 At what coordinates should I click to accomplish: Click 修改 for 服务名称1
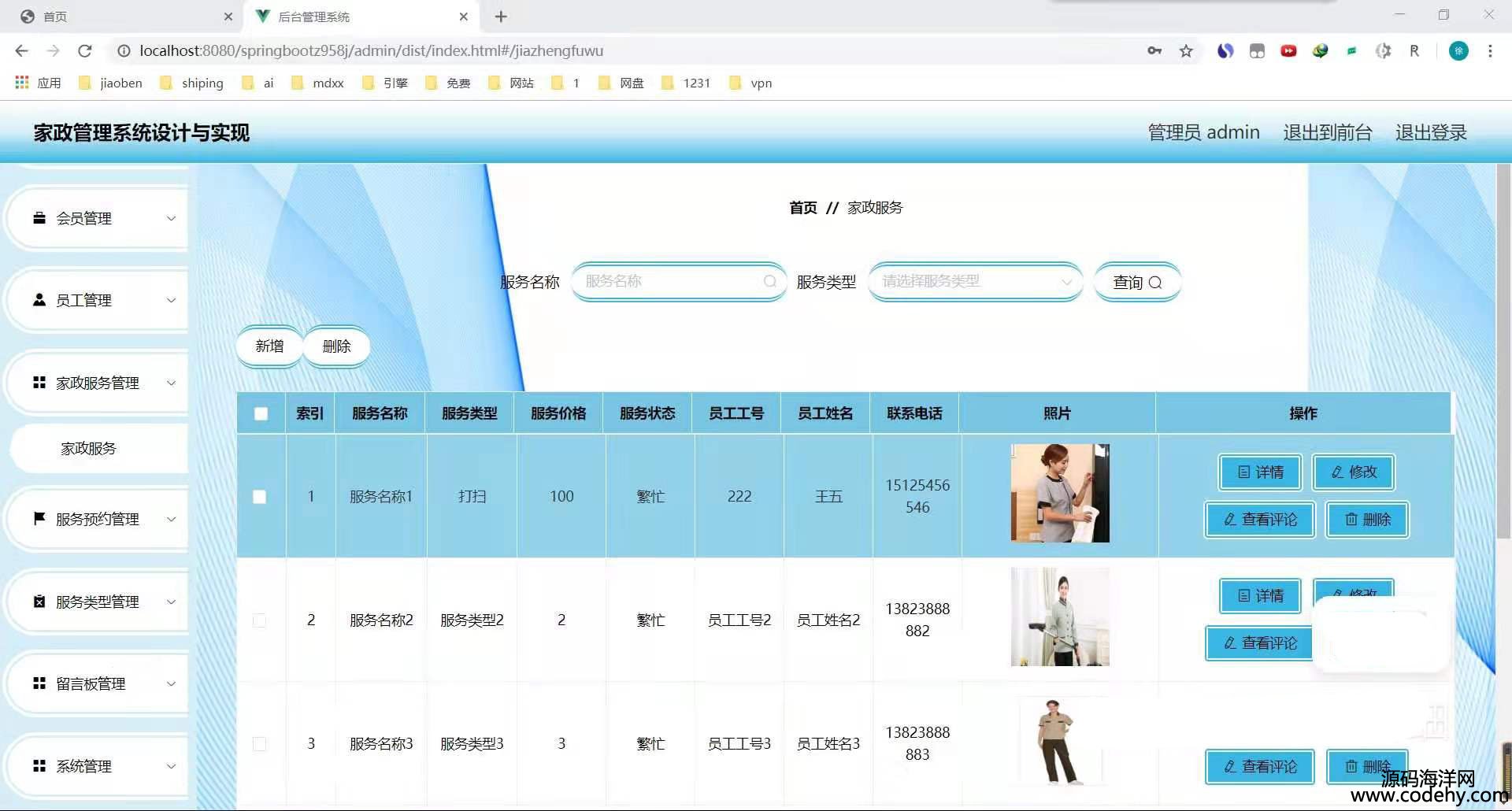[x=1354, y=472]
